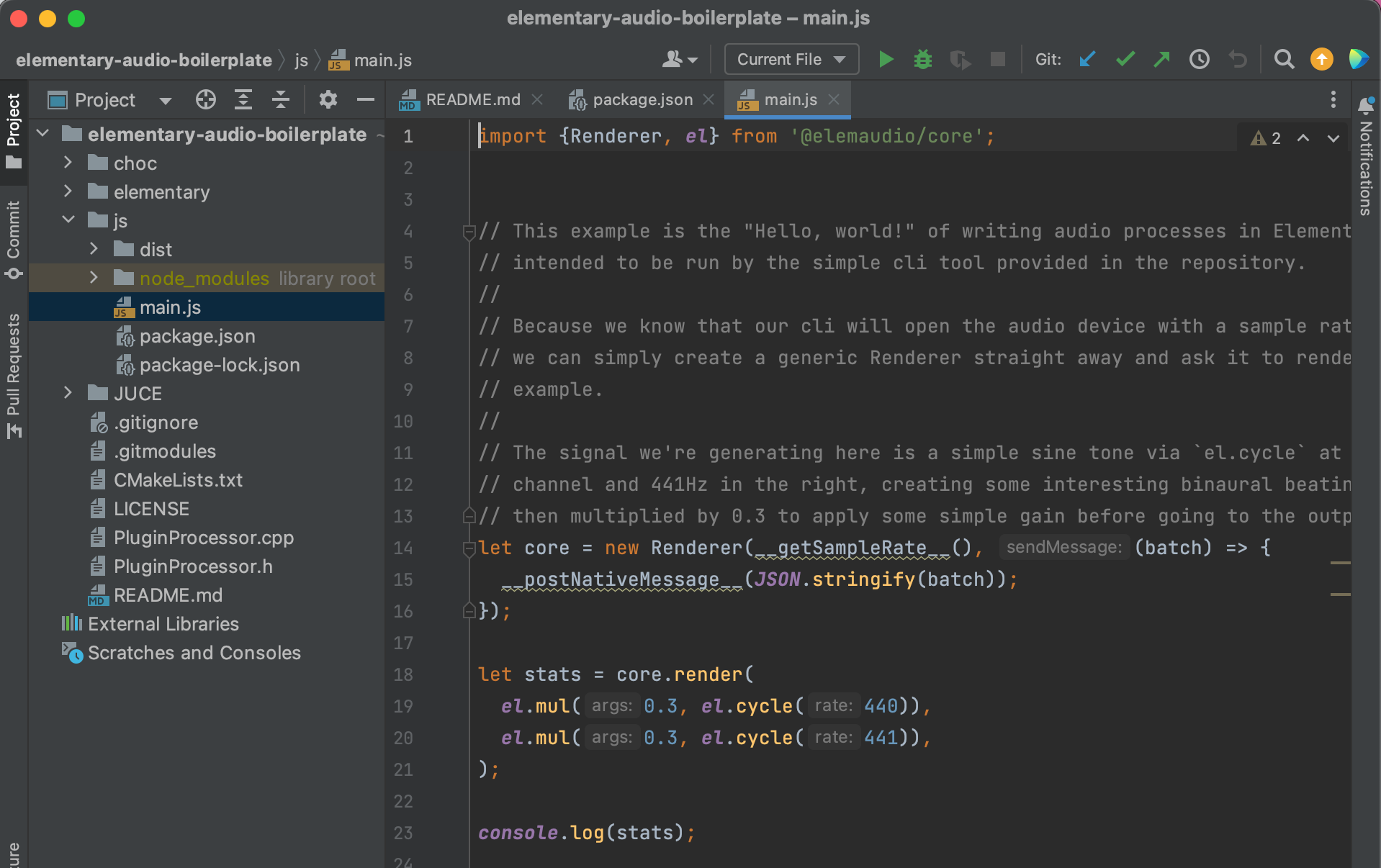Click the js breadcrumb in navigation bar
Screen dimensions: 1381x868
pos(301,60)
